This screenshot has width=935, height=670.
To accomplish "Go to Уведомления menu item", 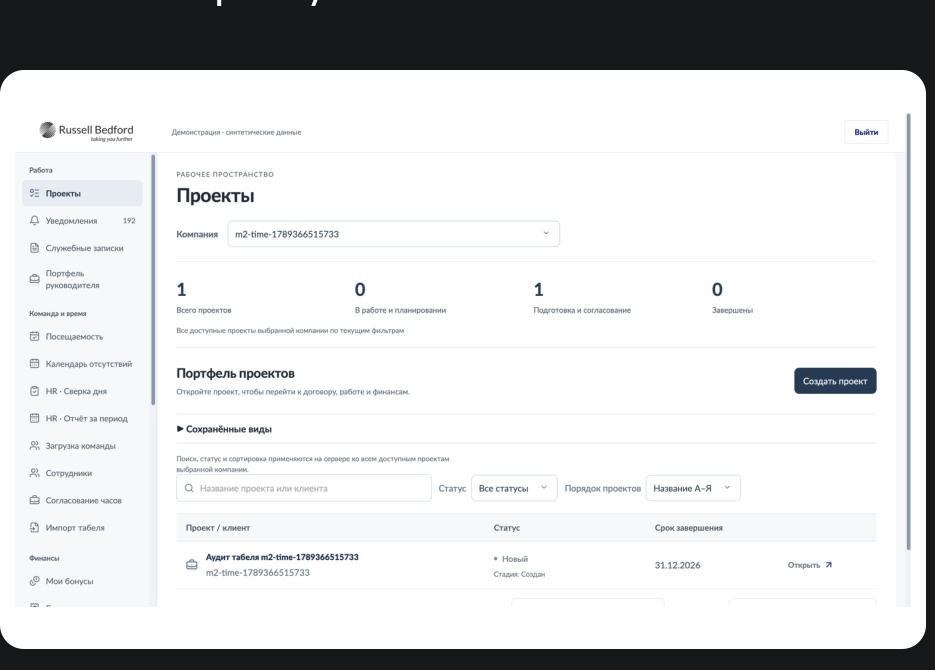I will tap(82, 221).
